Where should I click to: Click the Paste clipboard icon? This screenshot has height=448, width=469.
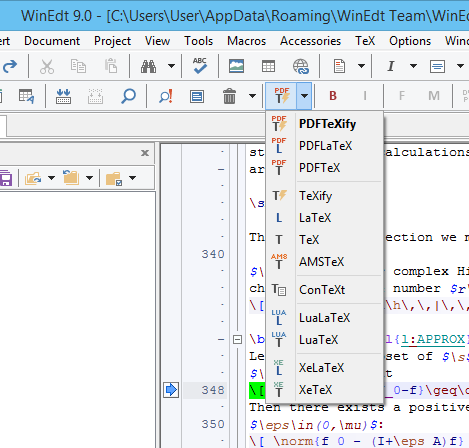tap(111, 66)
